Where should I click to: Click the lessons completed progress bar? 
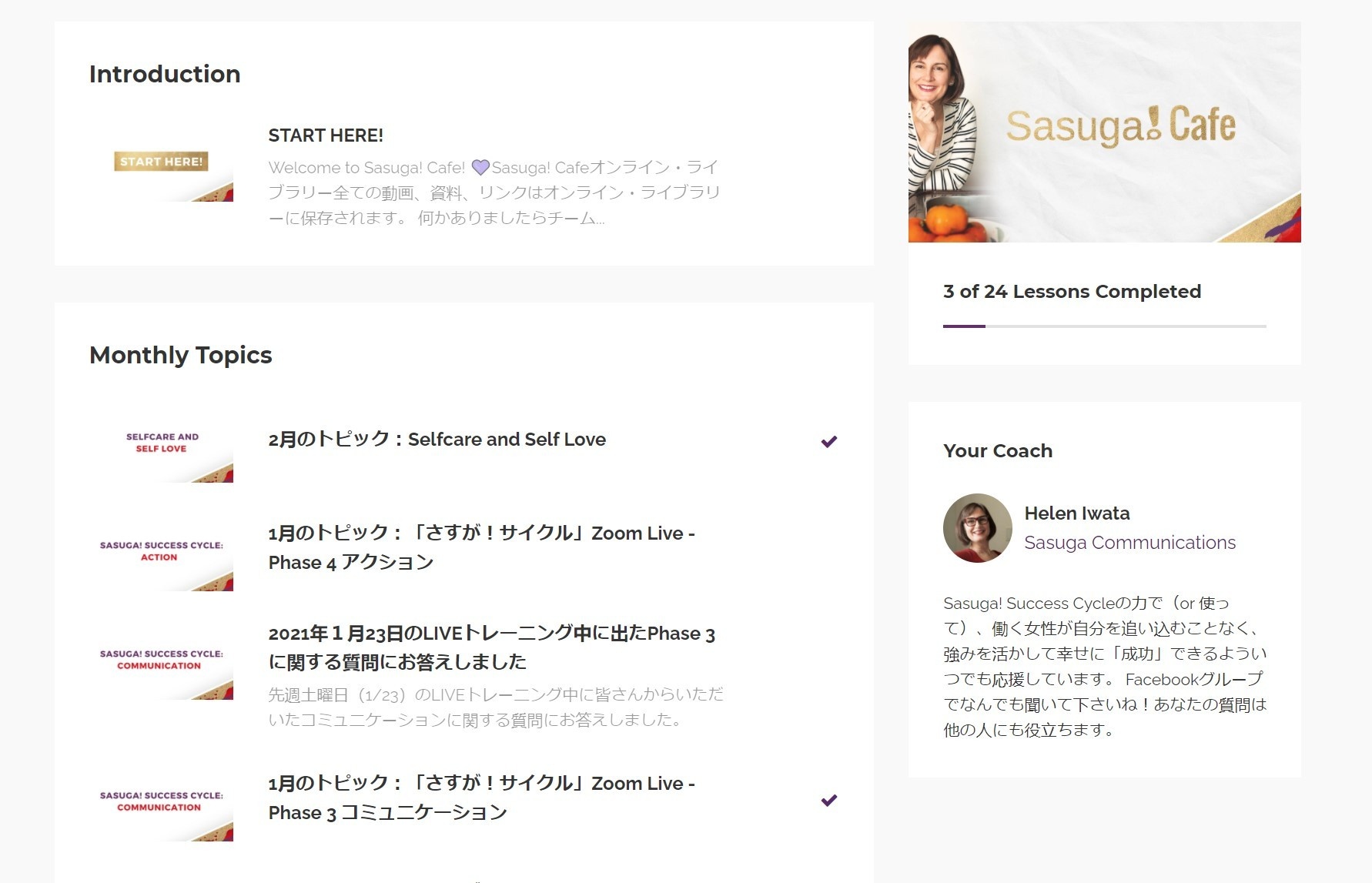pyautogui.click(x=1104, y=326)
